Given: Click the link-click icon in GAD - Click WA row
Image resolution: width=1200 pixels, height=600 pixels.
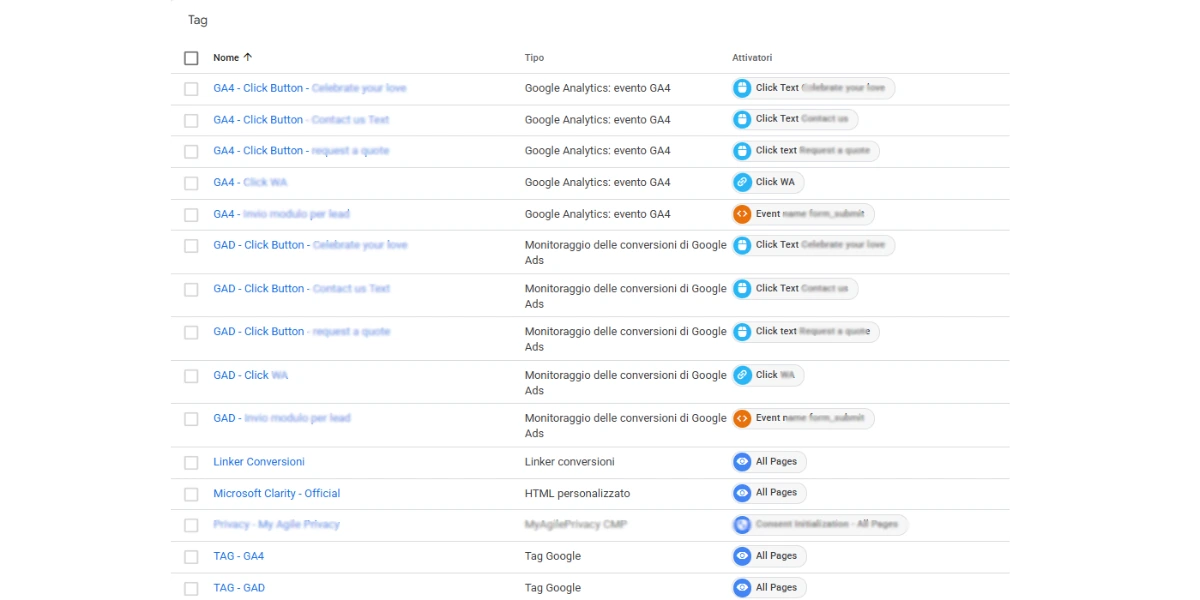Looking at the screenshot, I should 742,375.
